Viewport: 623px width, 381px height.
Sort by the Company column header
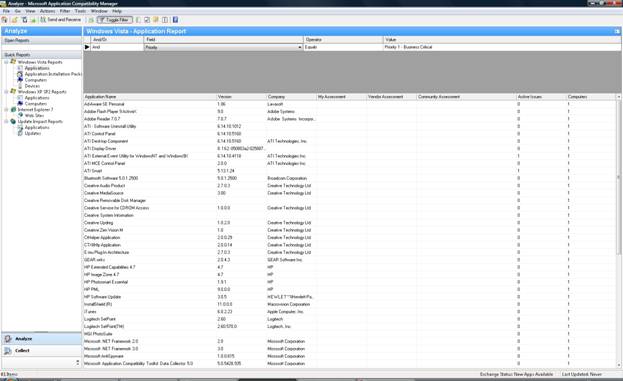point(291,97)
